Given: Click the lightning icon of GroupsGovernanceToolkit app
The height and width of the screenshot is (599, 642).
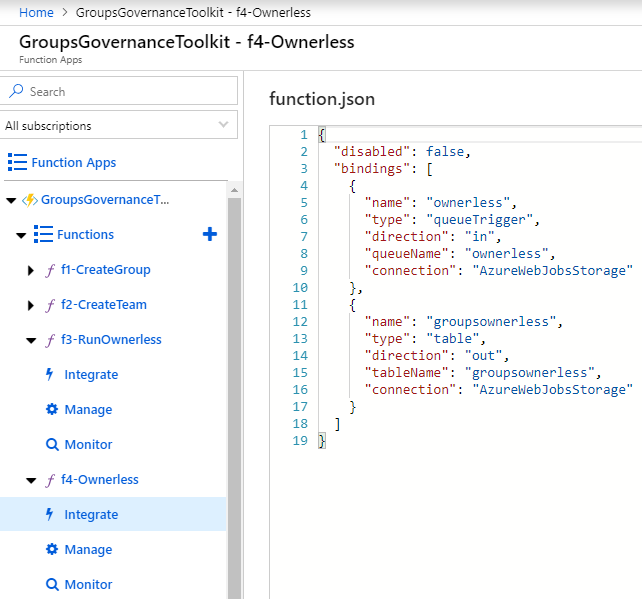Looking at the screenshot, I should [30, 199].
